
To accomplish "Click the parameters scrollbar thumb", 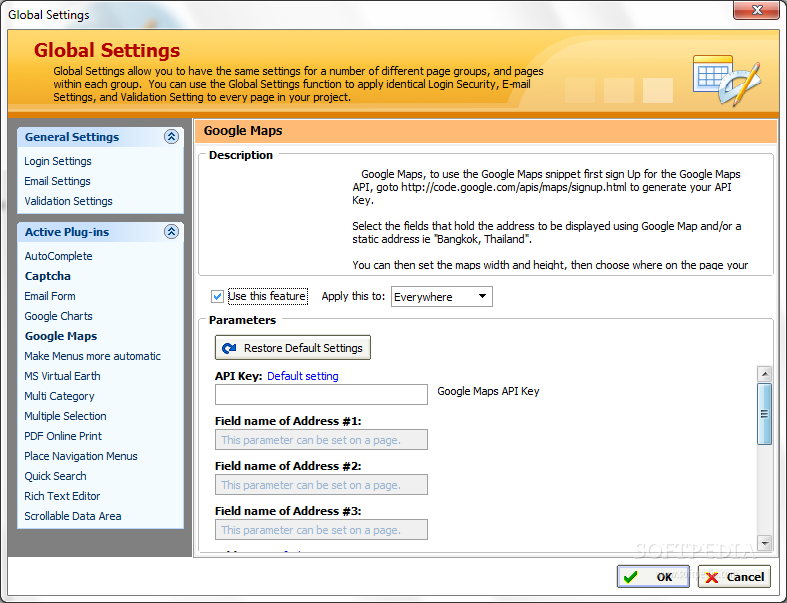I will coord(764,414).
